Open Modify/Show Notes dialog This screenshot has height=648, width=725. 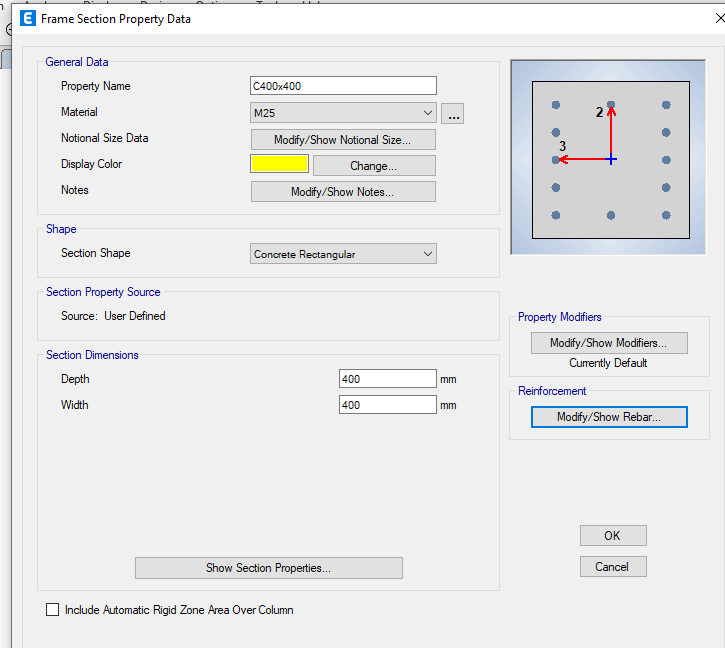pyautogui.click(x=343, y=191)
